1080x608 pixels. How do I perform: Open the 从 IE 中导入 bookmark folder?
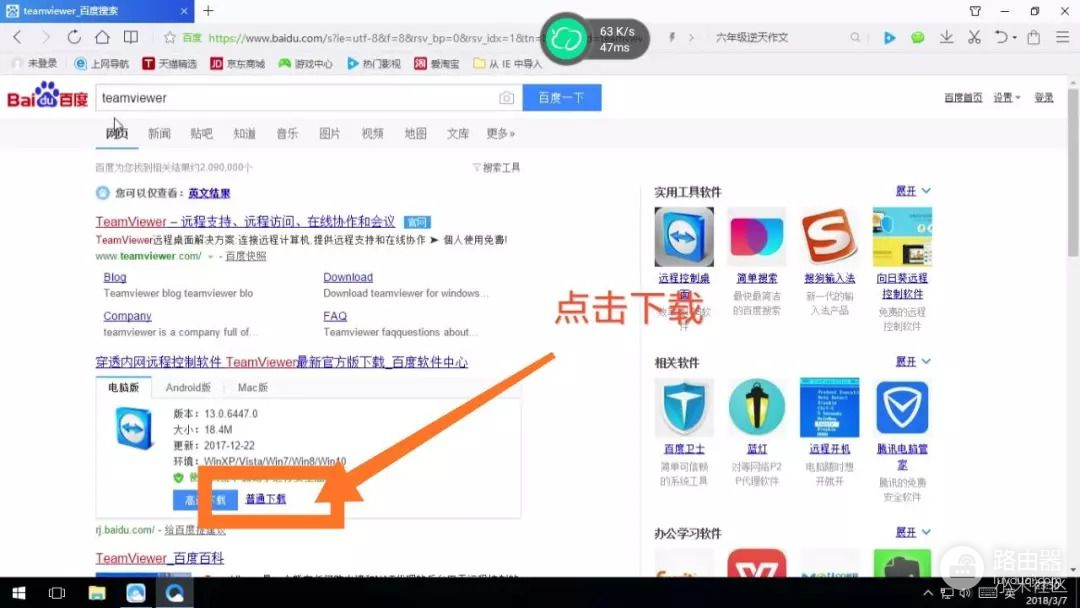pos(508,63)
